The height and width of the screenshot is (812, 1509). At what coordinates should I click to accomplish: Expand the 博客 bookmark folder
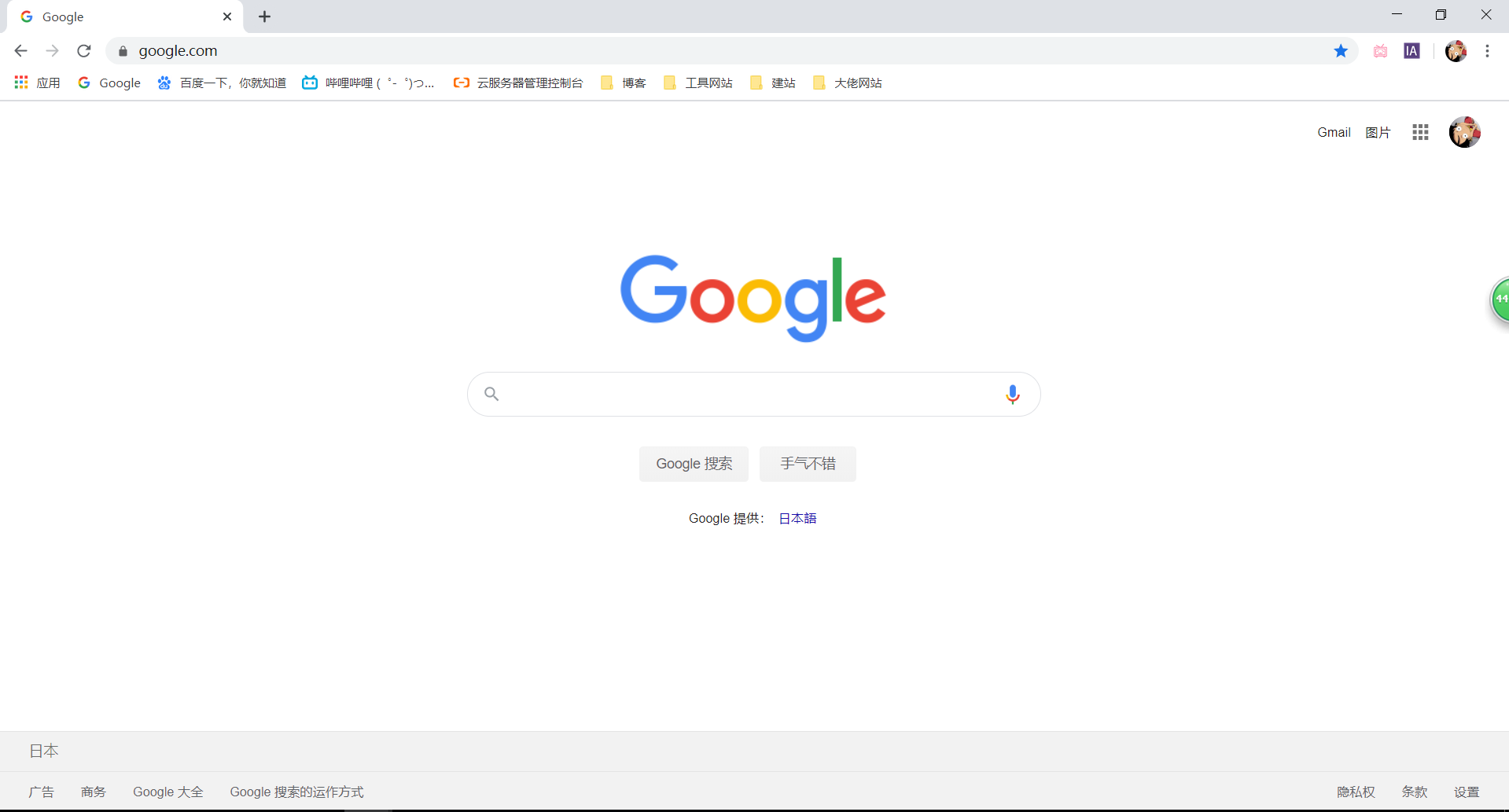click(x=623, y=83)
